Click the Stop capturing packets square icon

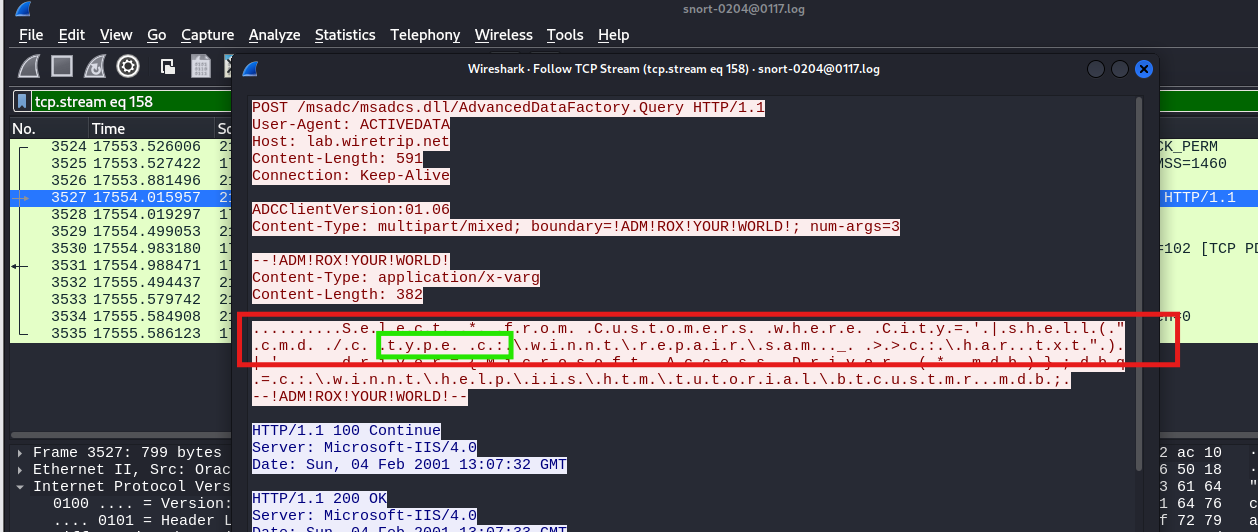click(62, 67)
